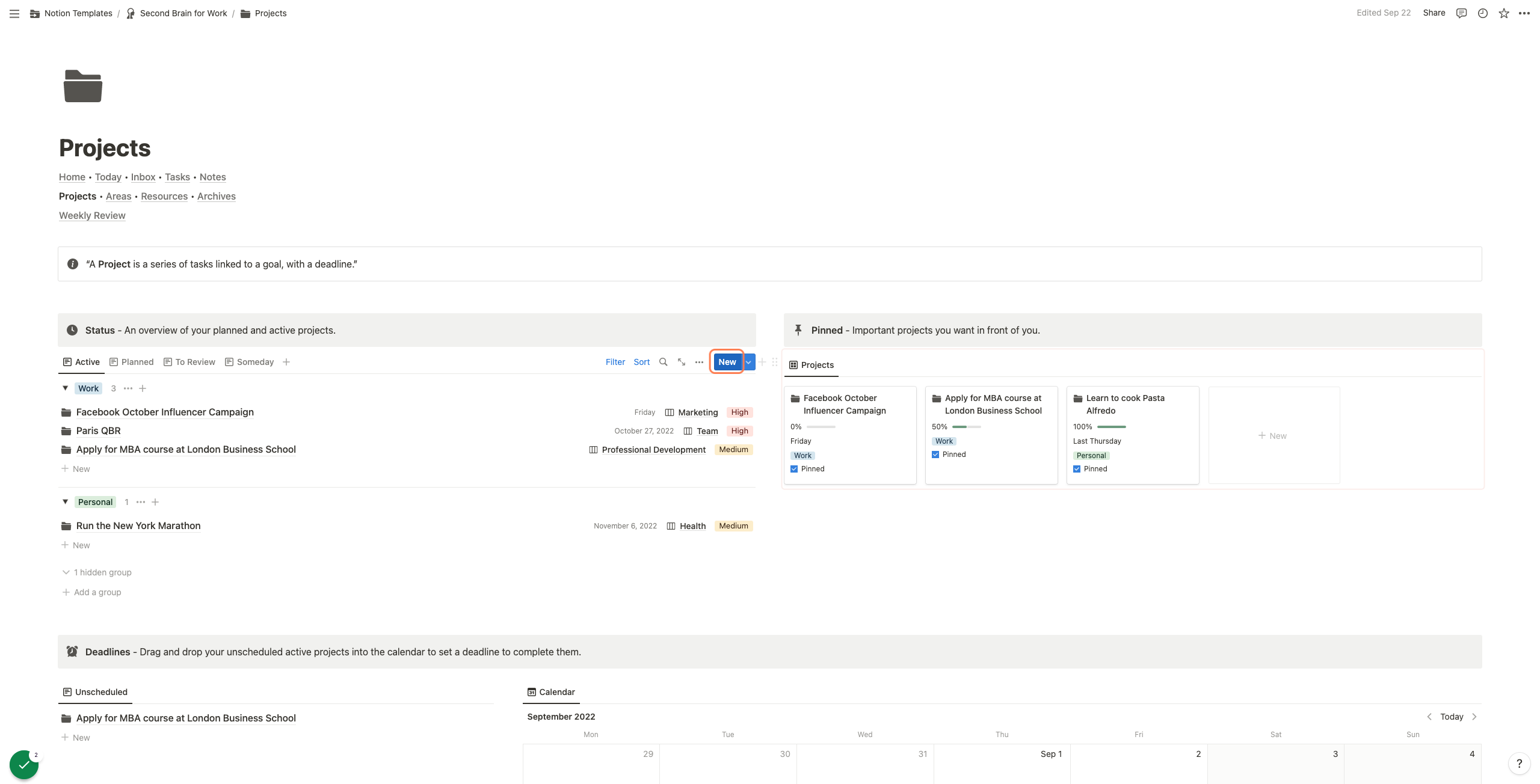Open the New button dropdown arrow
This screenshot has width=1540, height=784.
pyautogui.click(x=748, y=362)
